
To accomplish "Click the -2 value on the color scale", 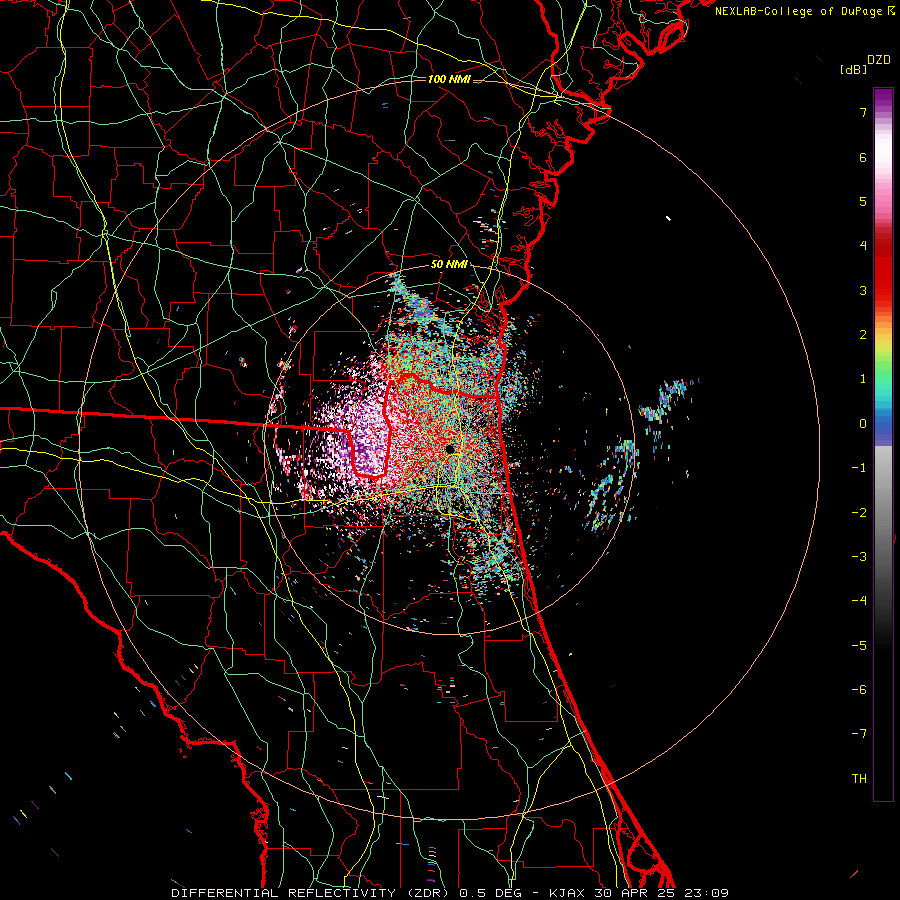I will click(859, 513).
